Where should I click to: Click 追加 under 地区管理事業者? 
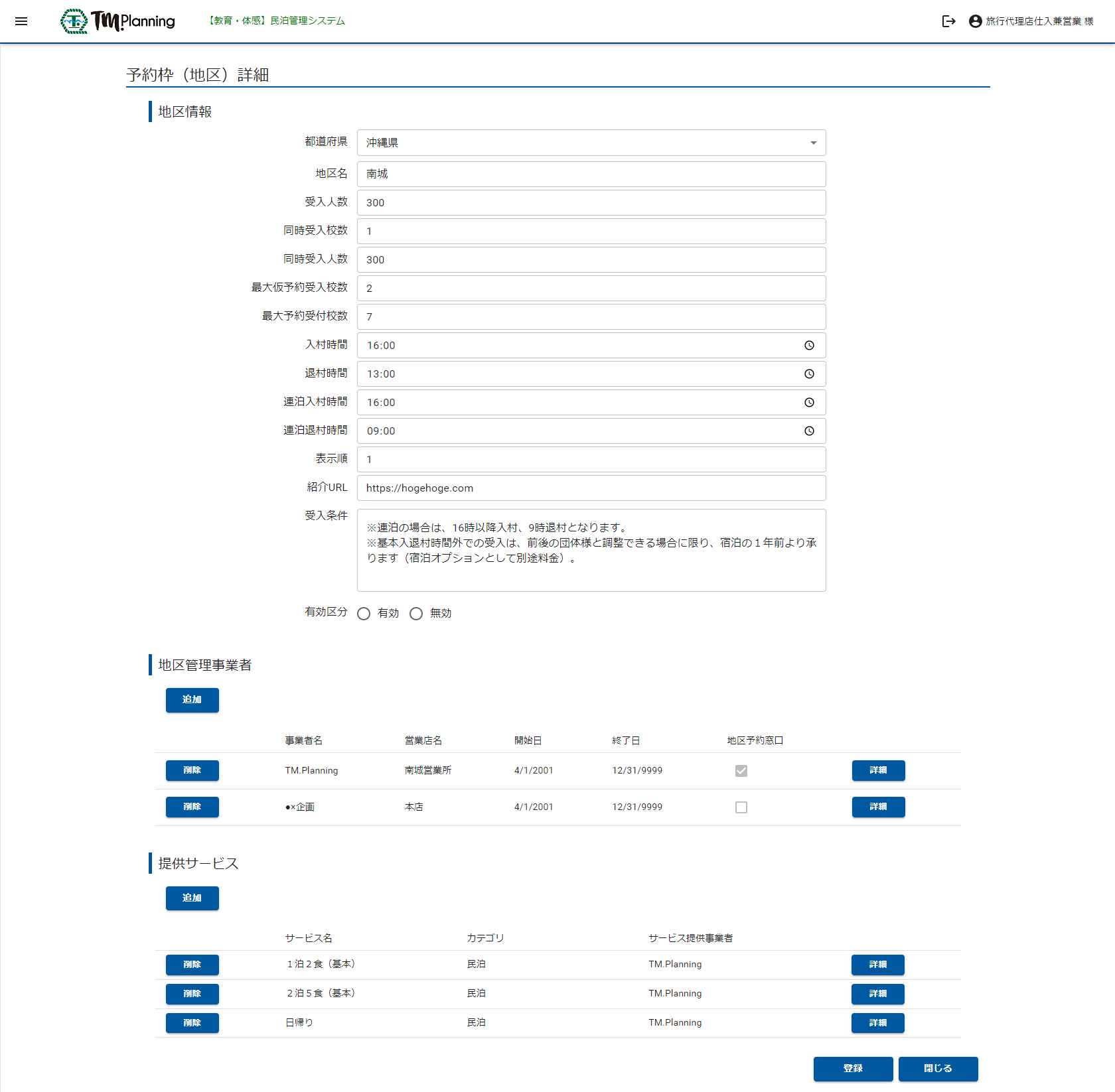(x=192, y=700)
